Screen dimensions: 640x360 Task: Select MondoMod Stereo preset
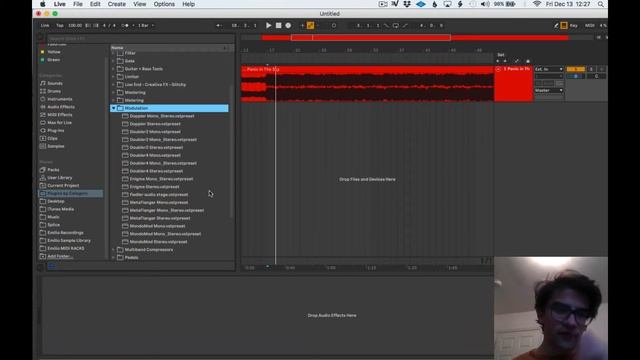(x=158, y=242)
